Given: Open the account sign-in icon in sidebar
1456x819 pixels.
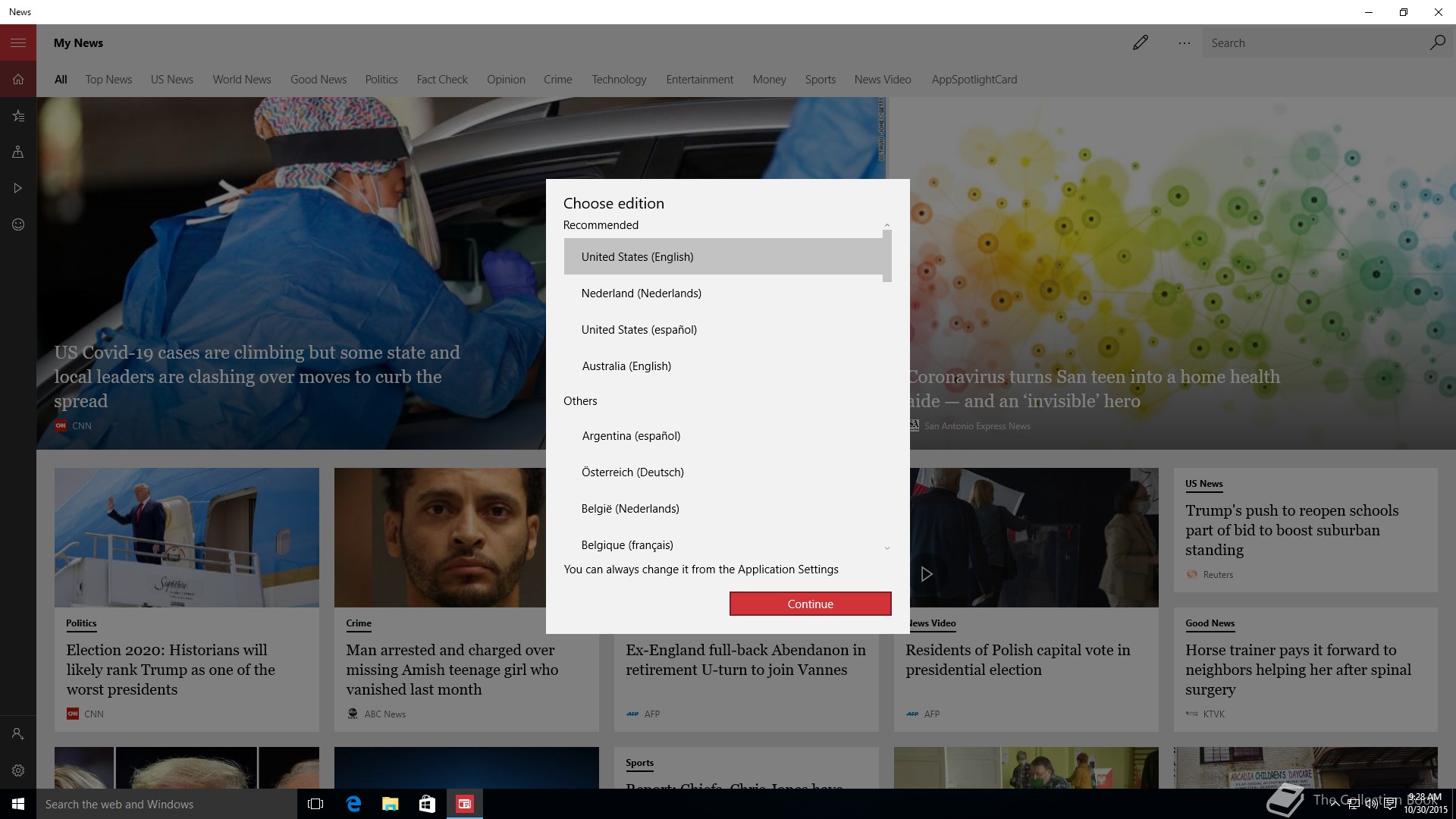Looking at the screenshot, I should (x=18, y=734).
